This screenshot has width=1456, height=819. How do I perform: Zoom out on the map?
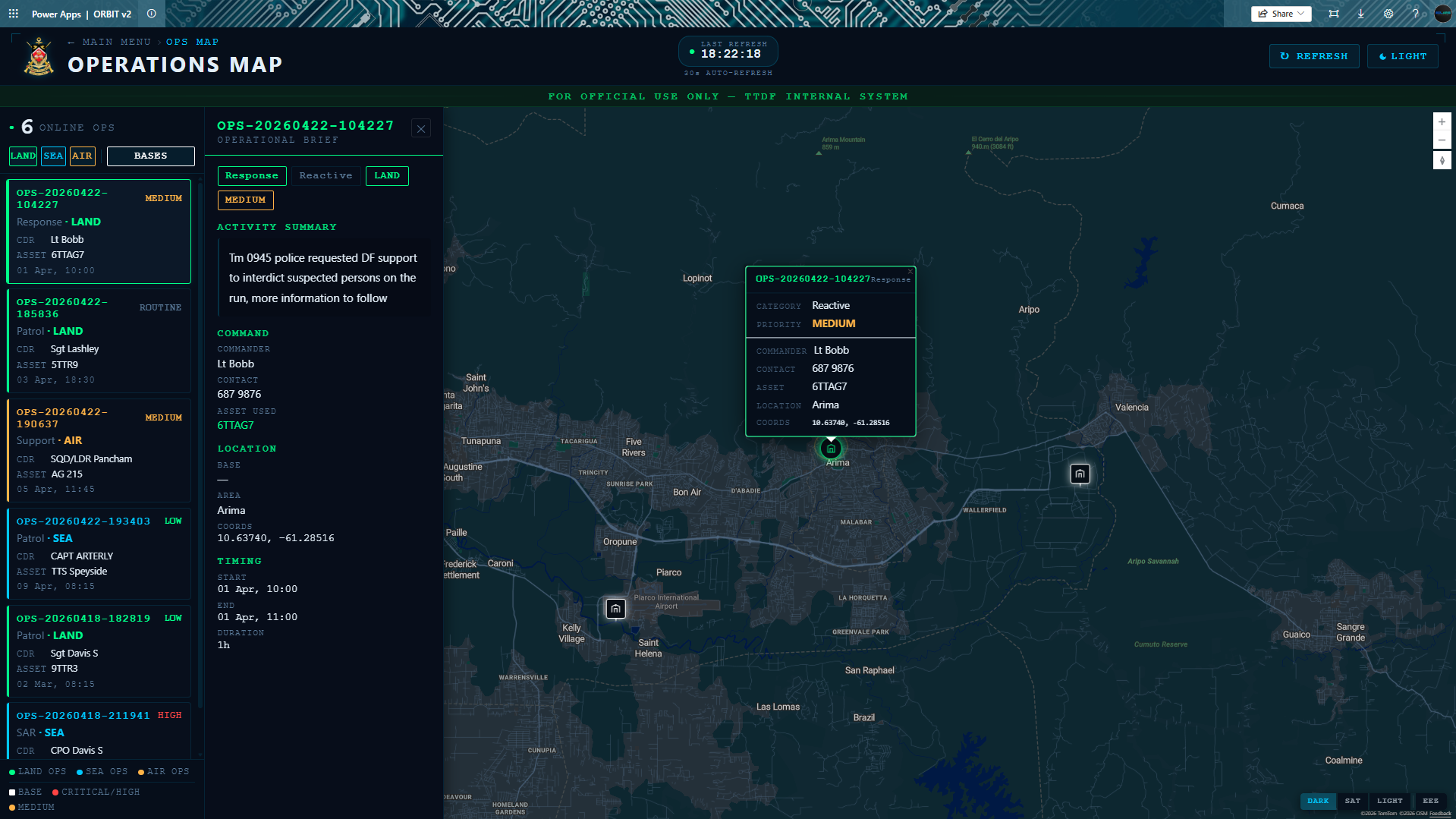point(1442,140)
